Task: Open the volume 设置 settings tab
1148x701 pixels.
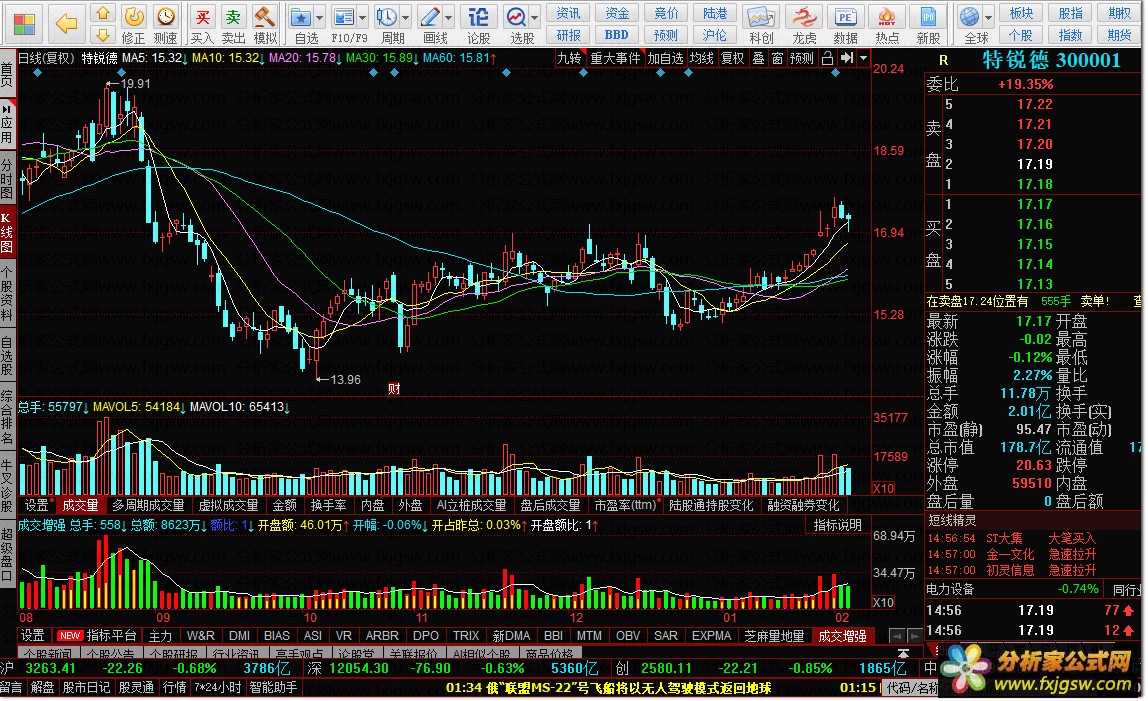Action: [x=36, y=505]
